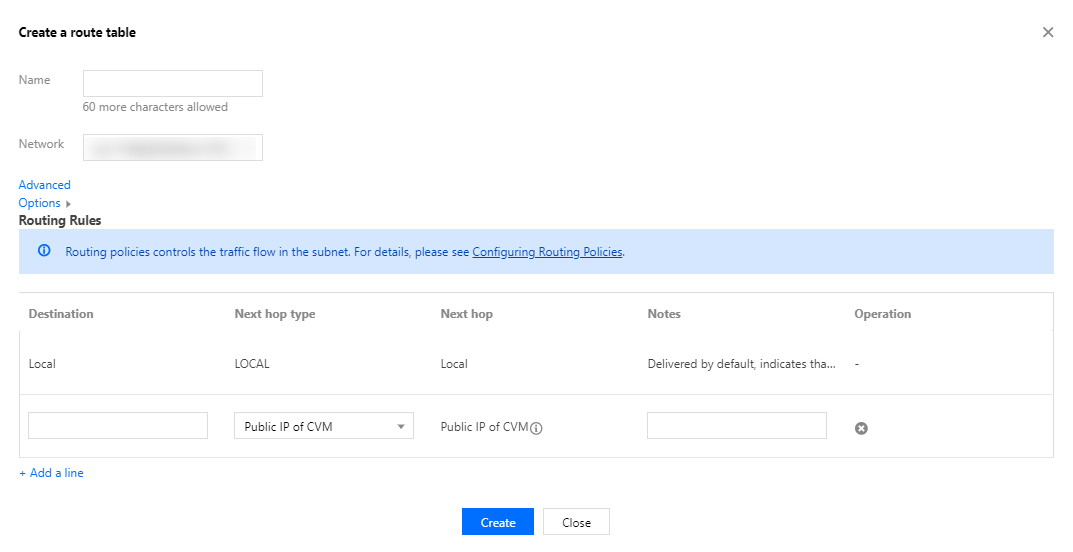The image size is (1073, 552).
Task: Open the Configuring Routing Policies link
Action: coord(547,252)
